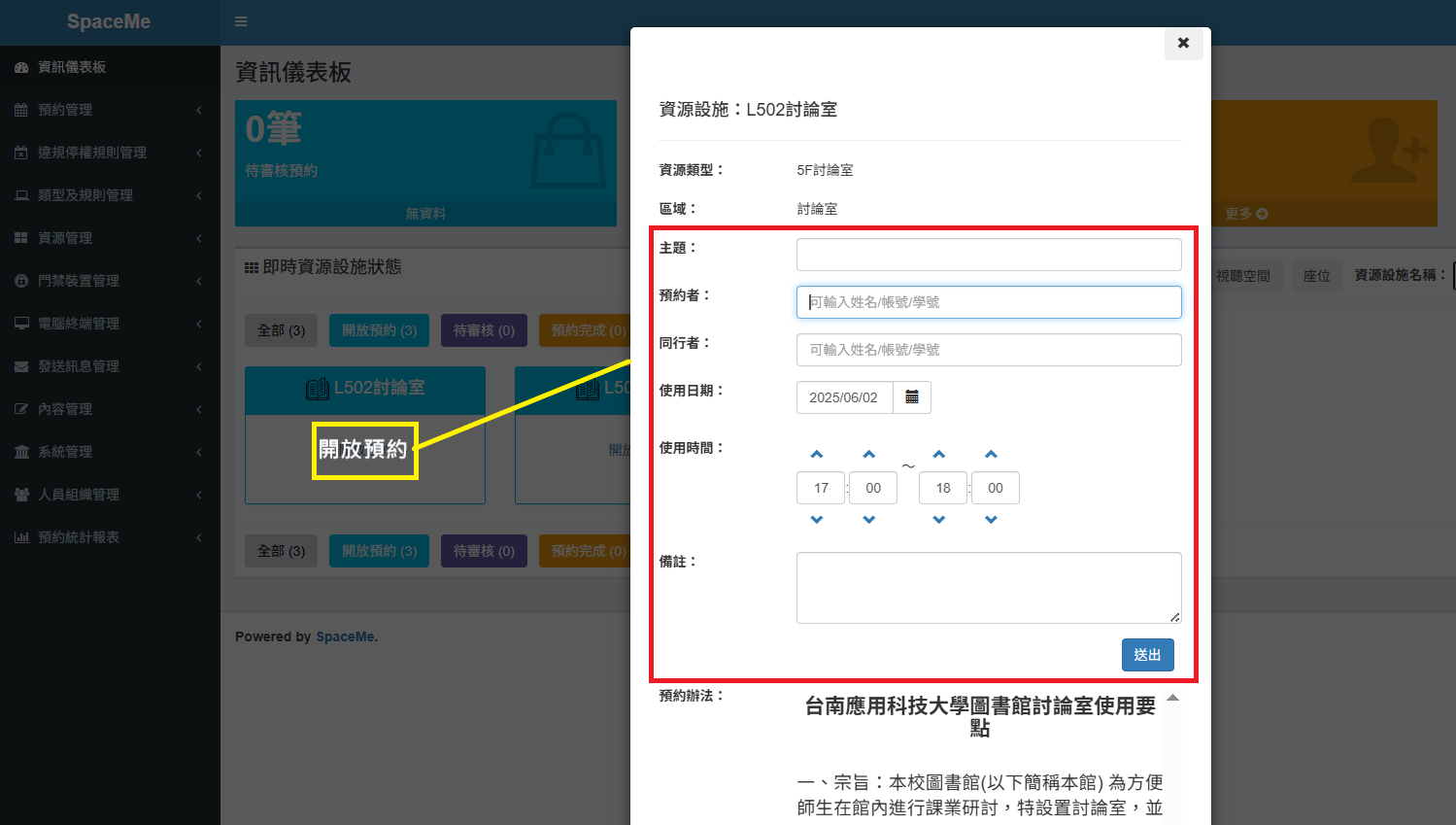The image size is (1456, 825).
Task: Toggle the hamburger sidebar menu
Action: [241, 21]
